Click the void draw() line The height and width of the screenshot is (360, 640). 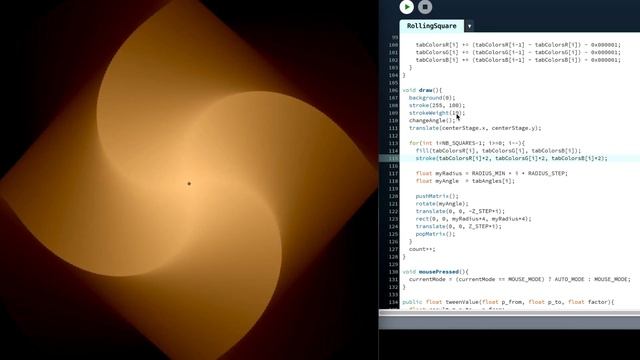tap(422, 90)
